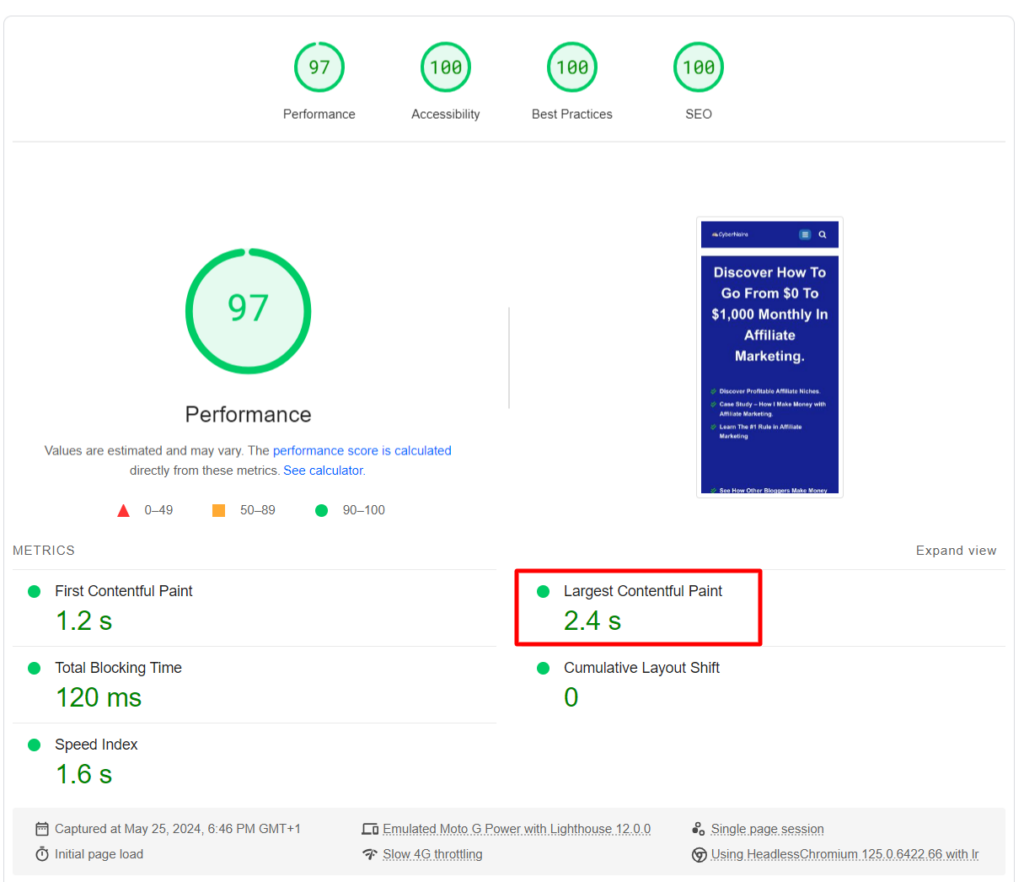Click the stopwatch icon for Initial page load
This screenshot has height=882, width=1024.
click(41, 854)
